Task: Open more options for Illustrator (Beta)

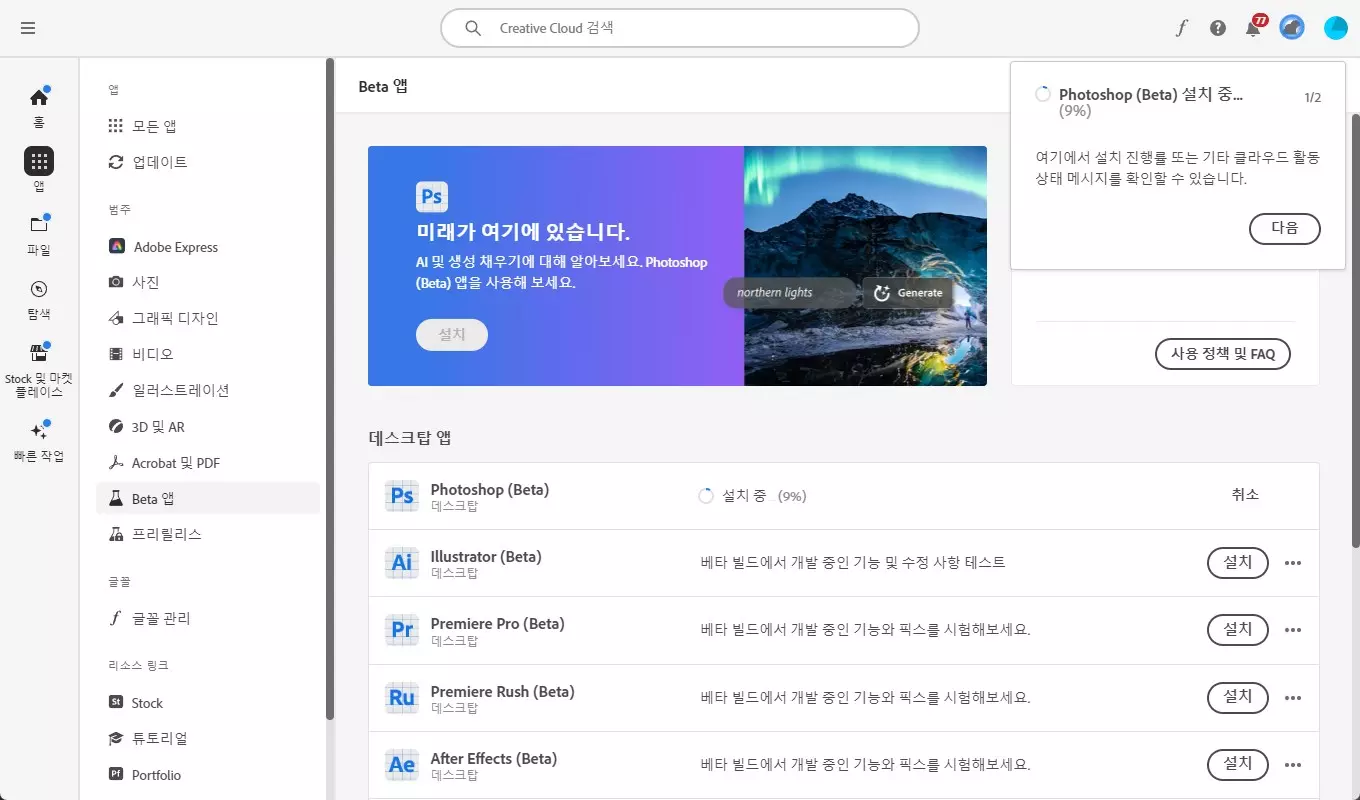Action: (1293, 563)
